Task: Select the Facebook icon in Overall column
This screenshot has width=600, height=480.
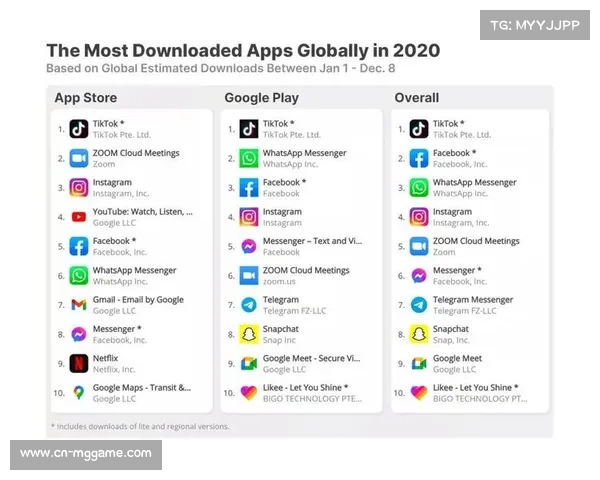Action: (419, 158)
